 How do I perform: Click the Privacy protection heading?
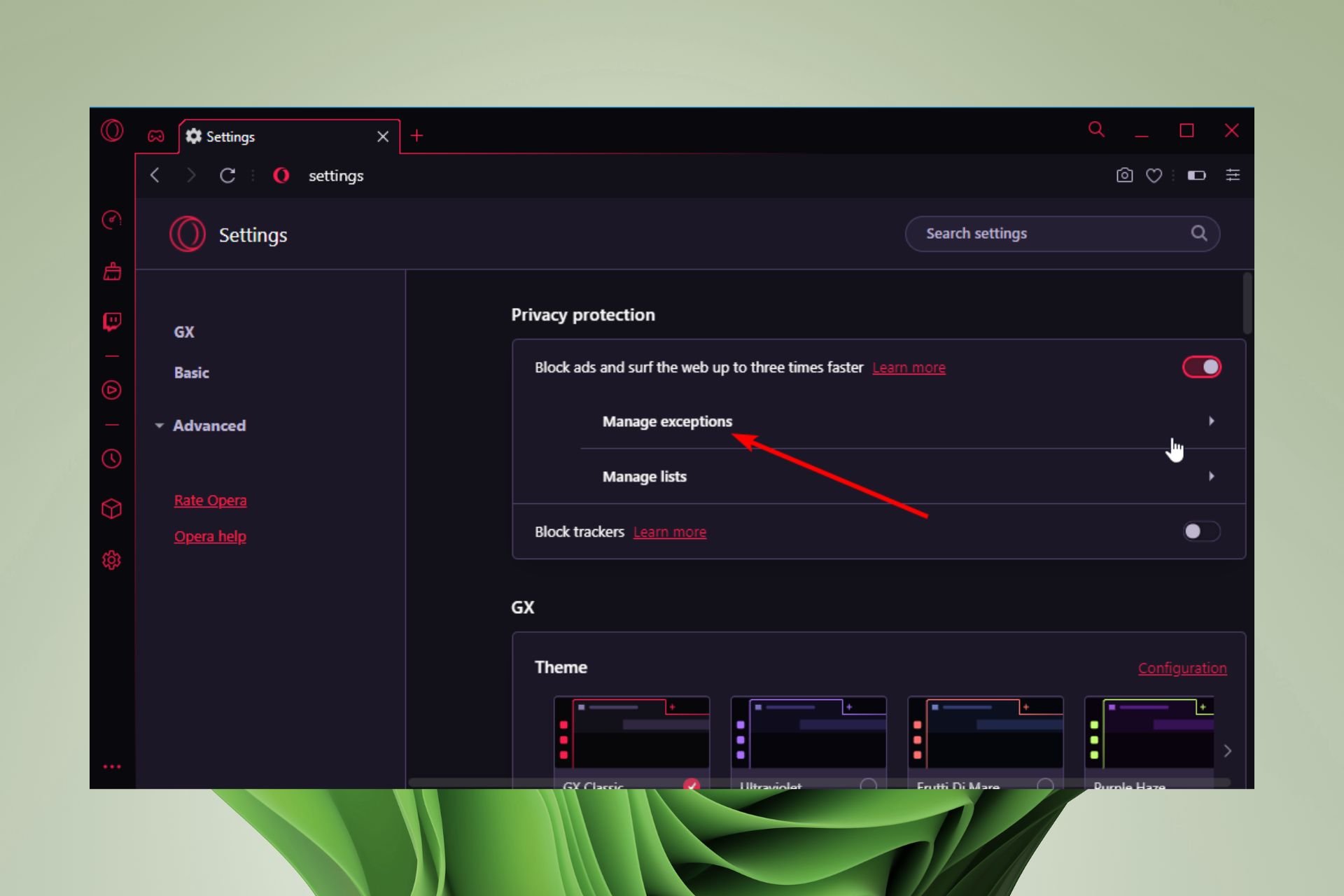pyautogui.click(x=583, y=315)
